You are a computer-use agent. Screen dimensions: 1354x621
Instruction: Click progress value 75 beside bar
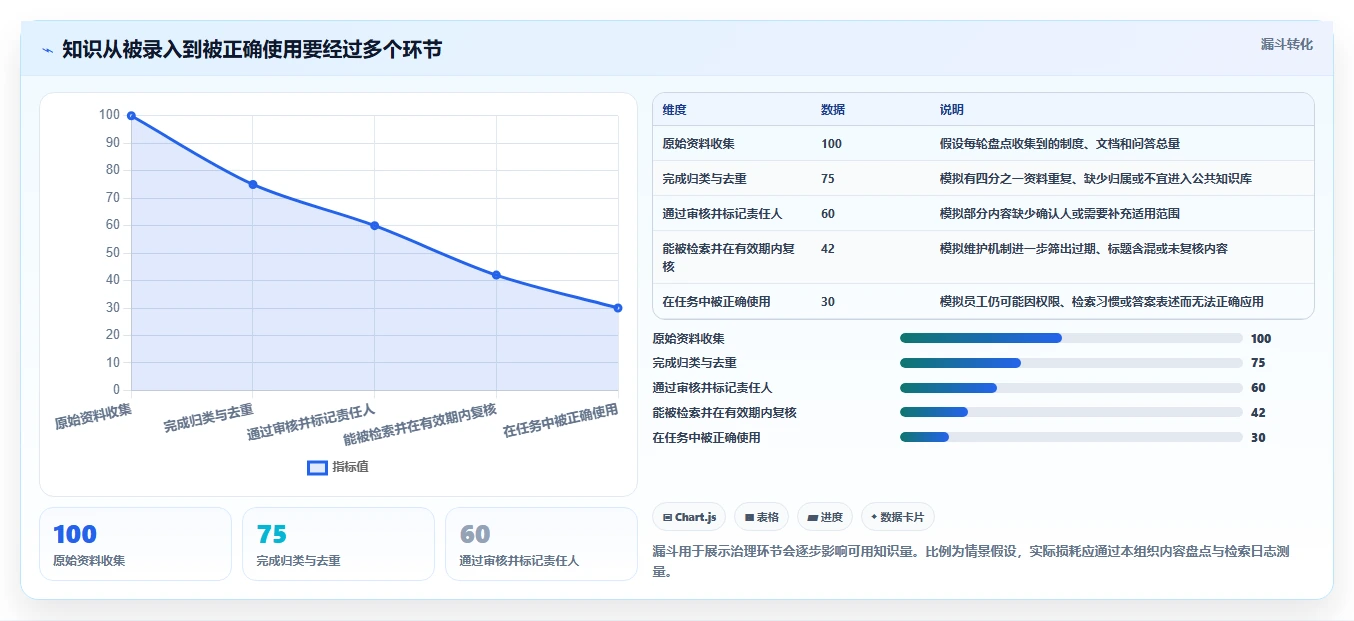point(1258,363)
